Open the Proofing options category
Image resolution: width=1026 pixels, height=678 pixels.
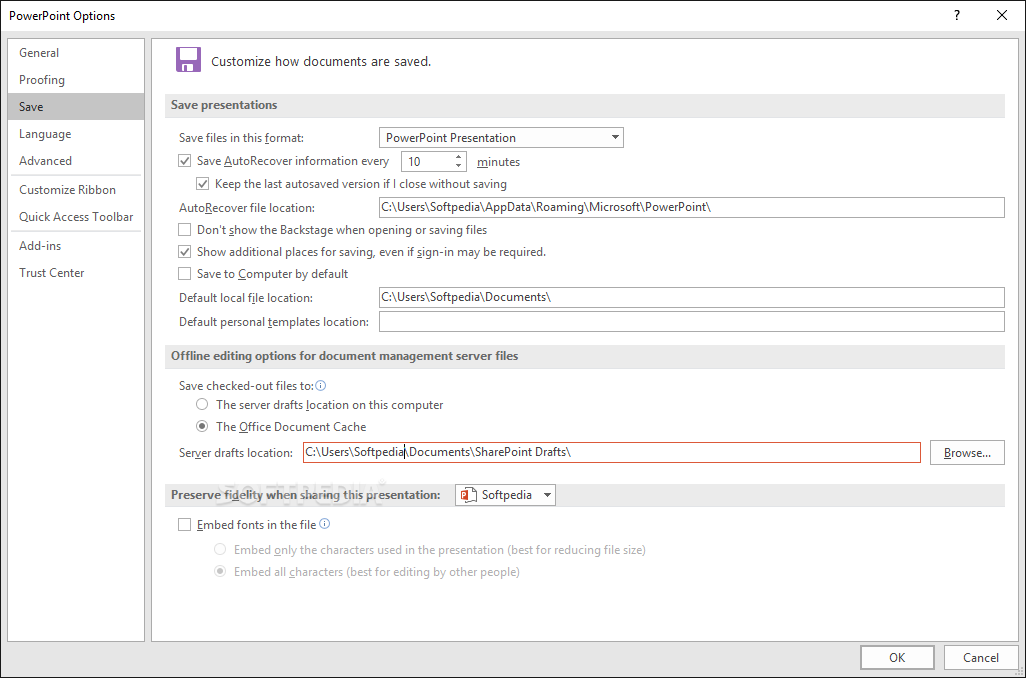(76, 80)
